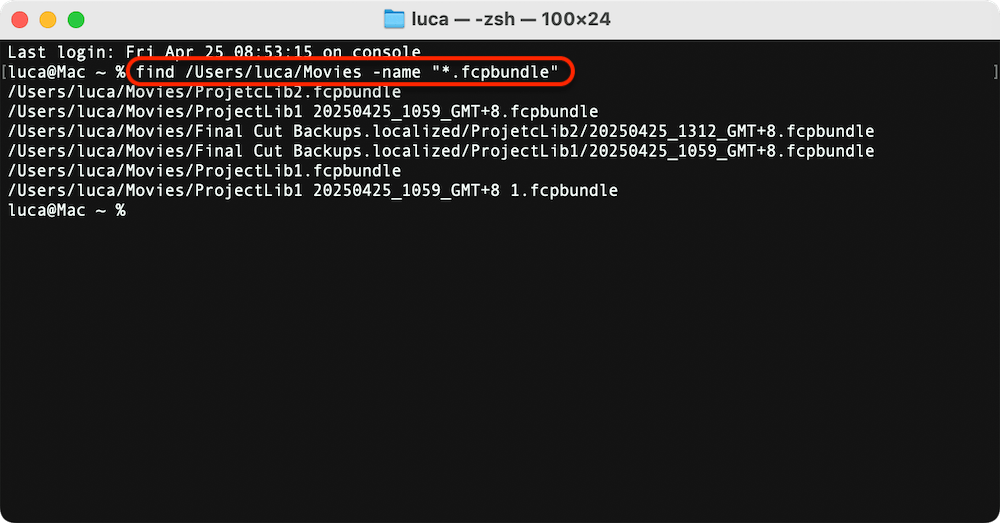Click the right bracket mark on command line
This screenshot has width=1000, height=523.
[995, 72]
